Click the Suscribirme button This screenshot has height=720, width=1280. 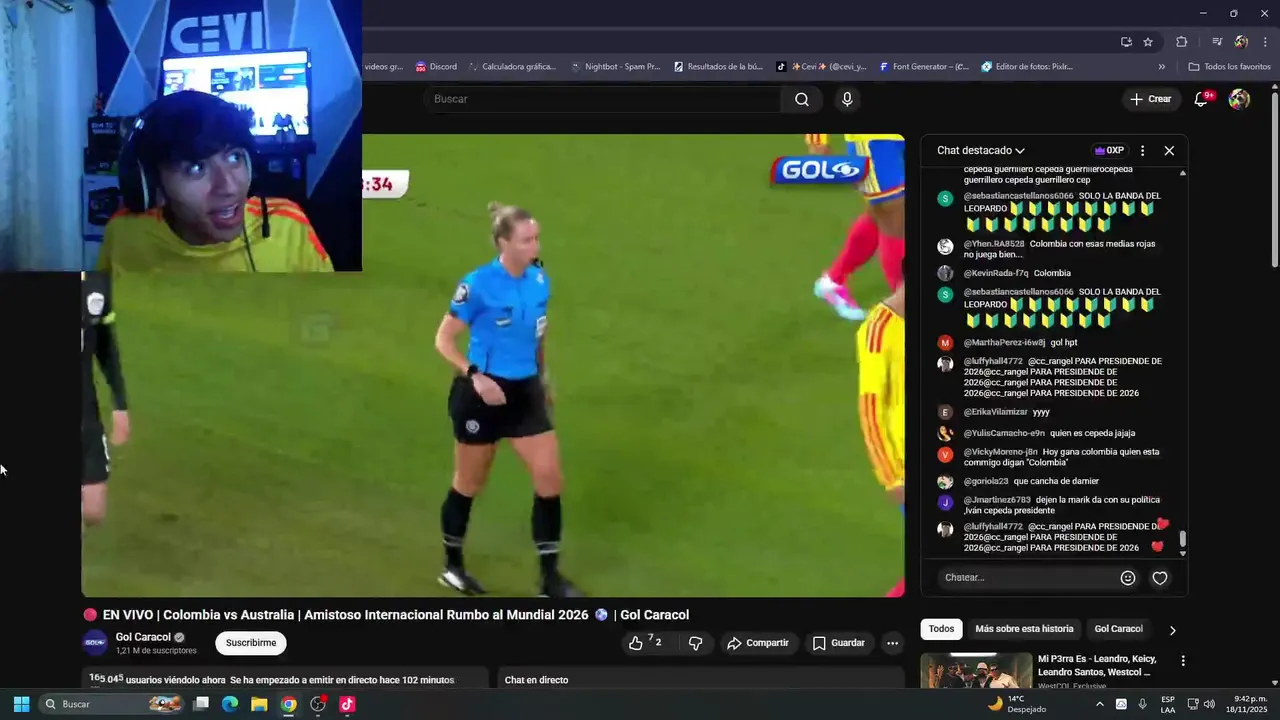pyautogui.click(x=250, y=643)
